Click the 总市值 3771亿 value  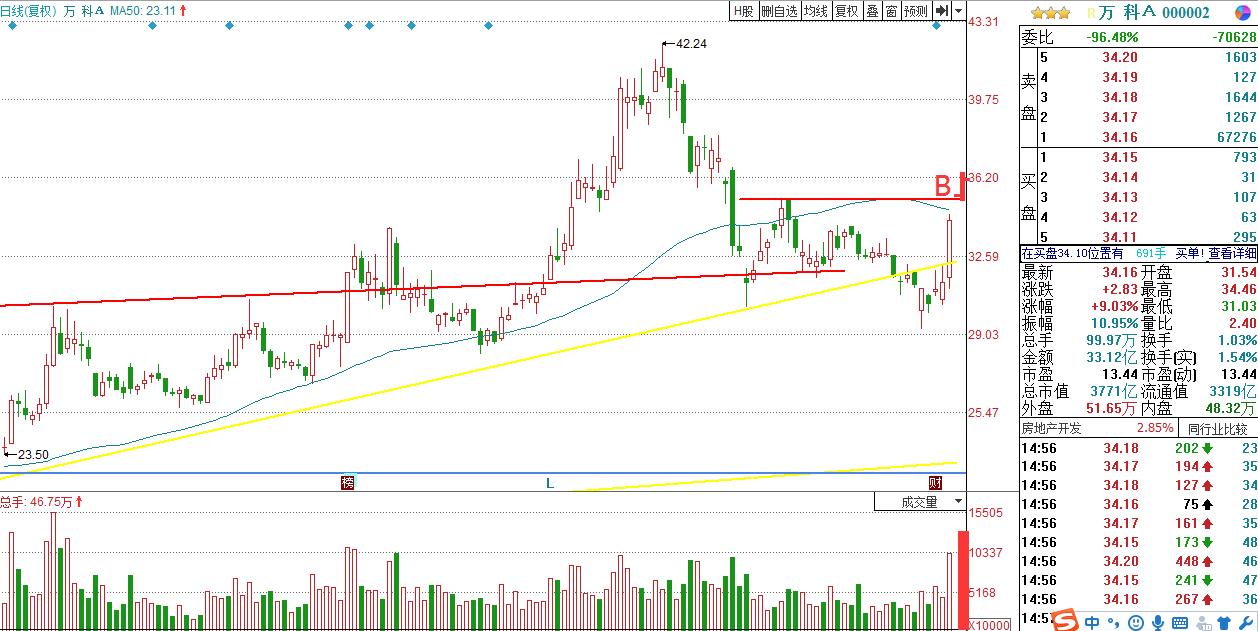tap(1115, 391)
